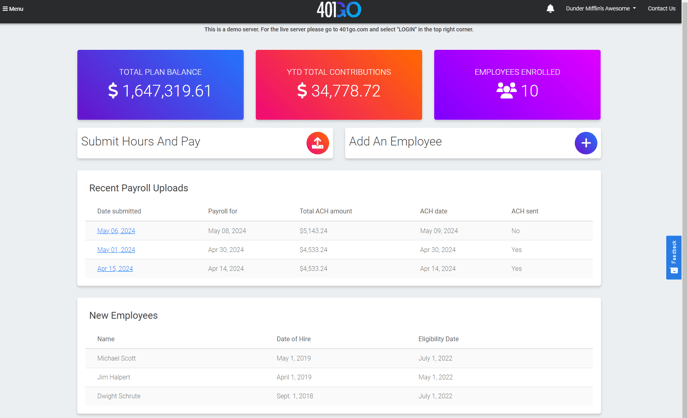Image resolution: width=688 pixels, height=418 pixels.
Task: Open the Apr 15, 2024 payroll upload
Action: tap(115, 269)
